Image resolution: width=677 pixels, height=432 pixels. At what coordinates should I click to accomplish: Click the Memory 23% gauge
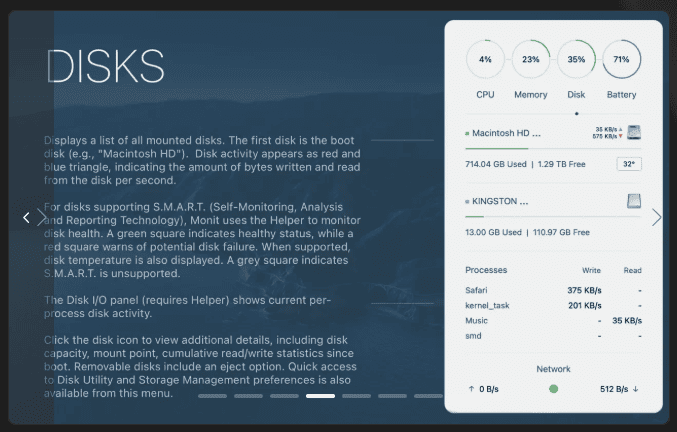click(x=531, y=59)
